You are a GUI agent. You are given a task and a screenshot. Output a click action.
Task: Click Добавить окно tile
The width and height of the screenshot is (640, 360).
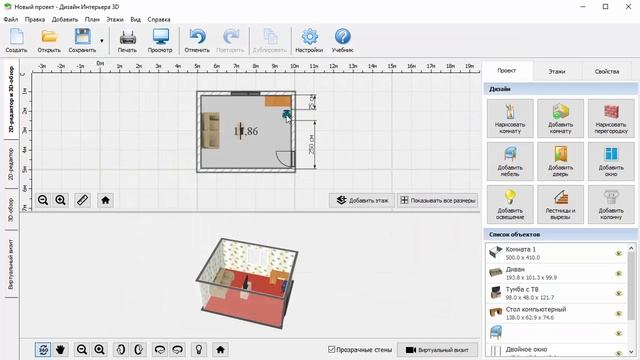tap(611, 161)
